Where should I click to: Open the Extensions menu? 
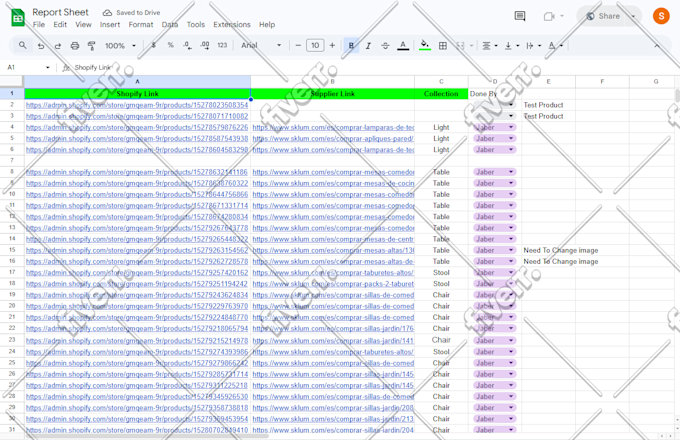(232, 25)
